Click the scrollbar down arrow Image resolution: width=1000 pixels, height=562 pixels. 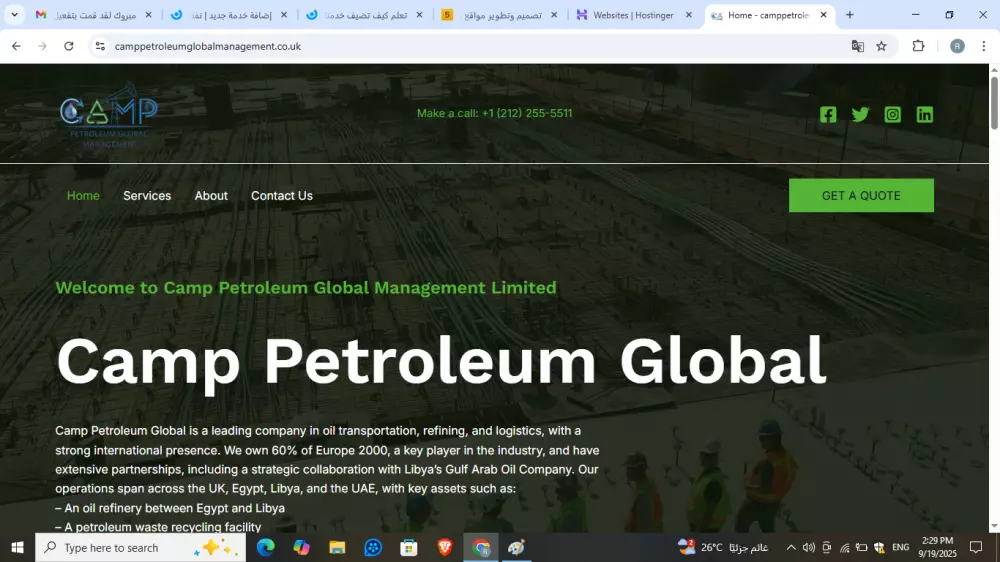pos(994,526)
